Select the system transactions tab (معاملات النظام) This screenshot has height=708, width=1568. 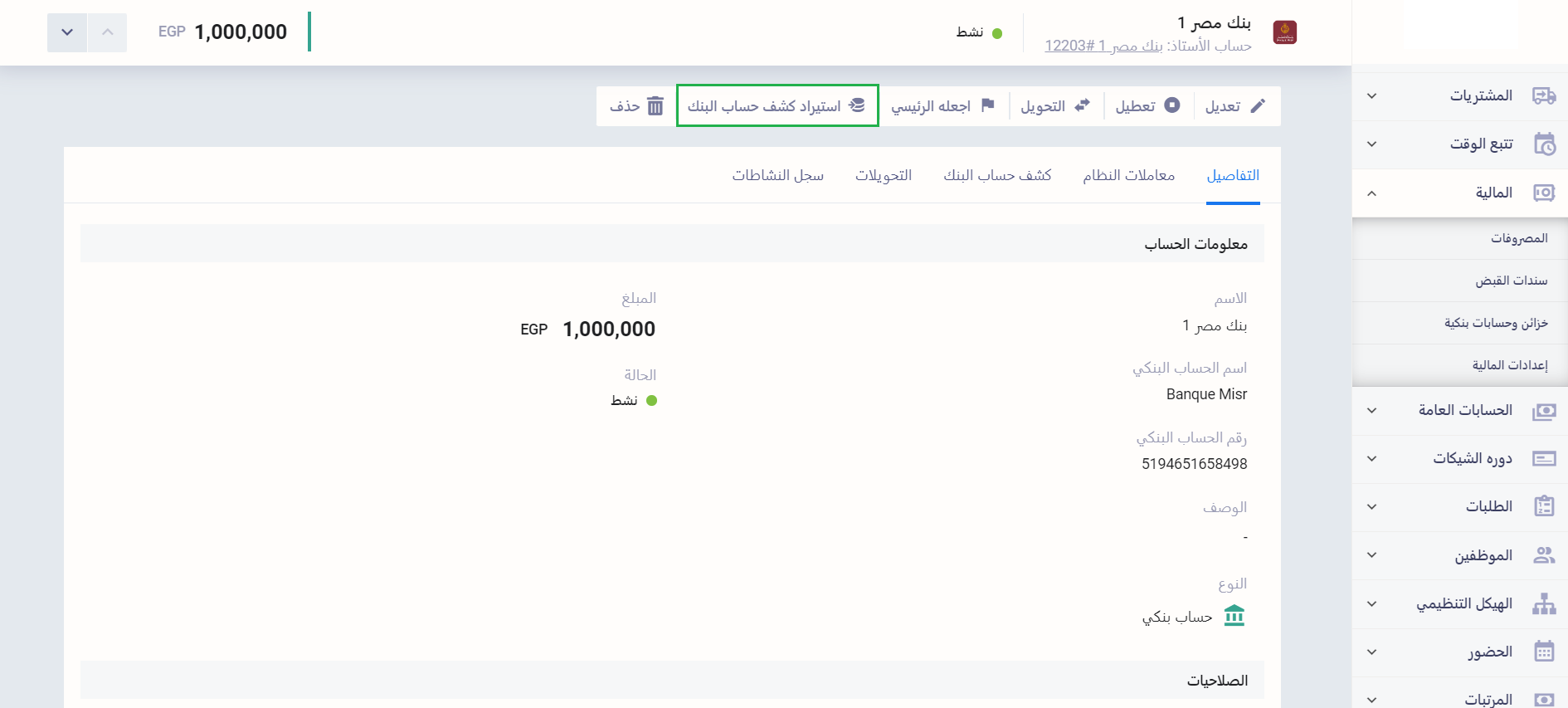1128,175
